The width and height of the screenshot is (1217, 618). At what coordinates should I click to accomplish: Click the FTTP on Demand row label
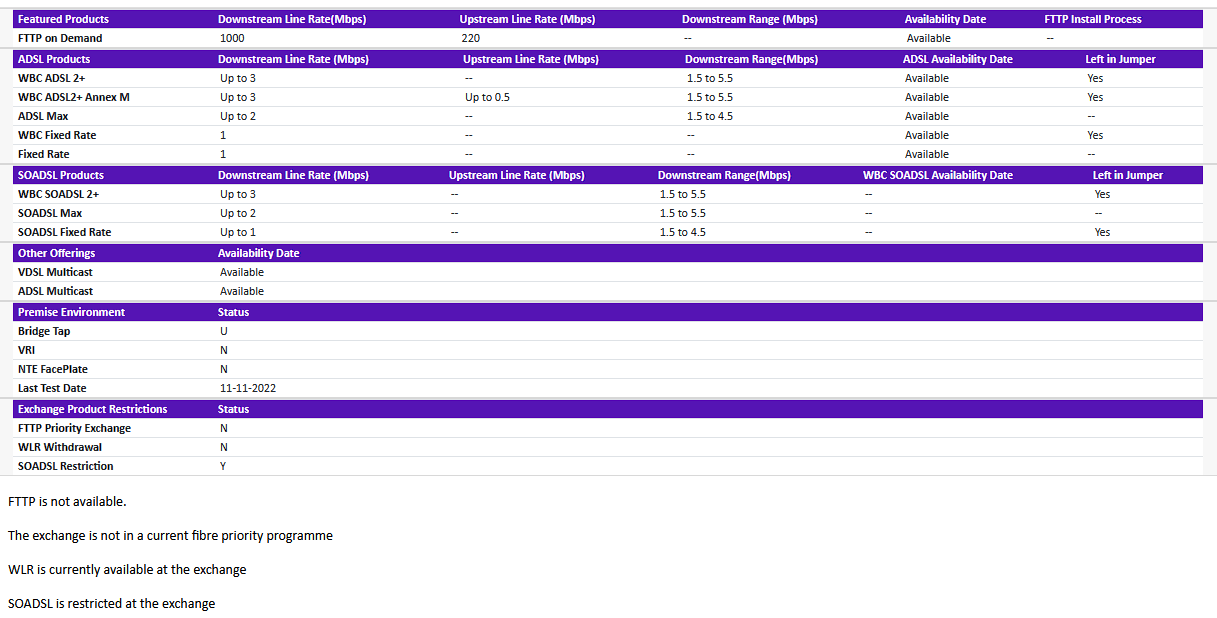click(x=55, y=38)
